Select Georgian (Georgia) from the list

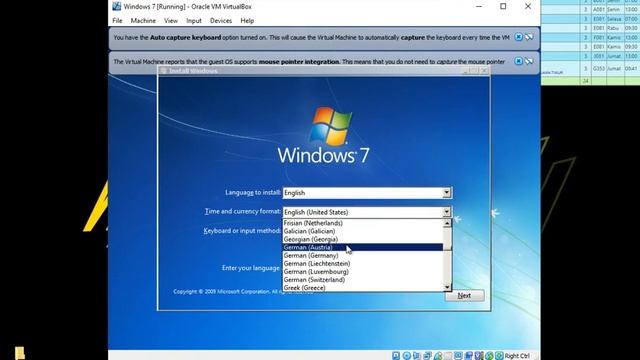(363, 239)
